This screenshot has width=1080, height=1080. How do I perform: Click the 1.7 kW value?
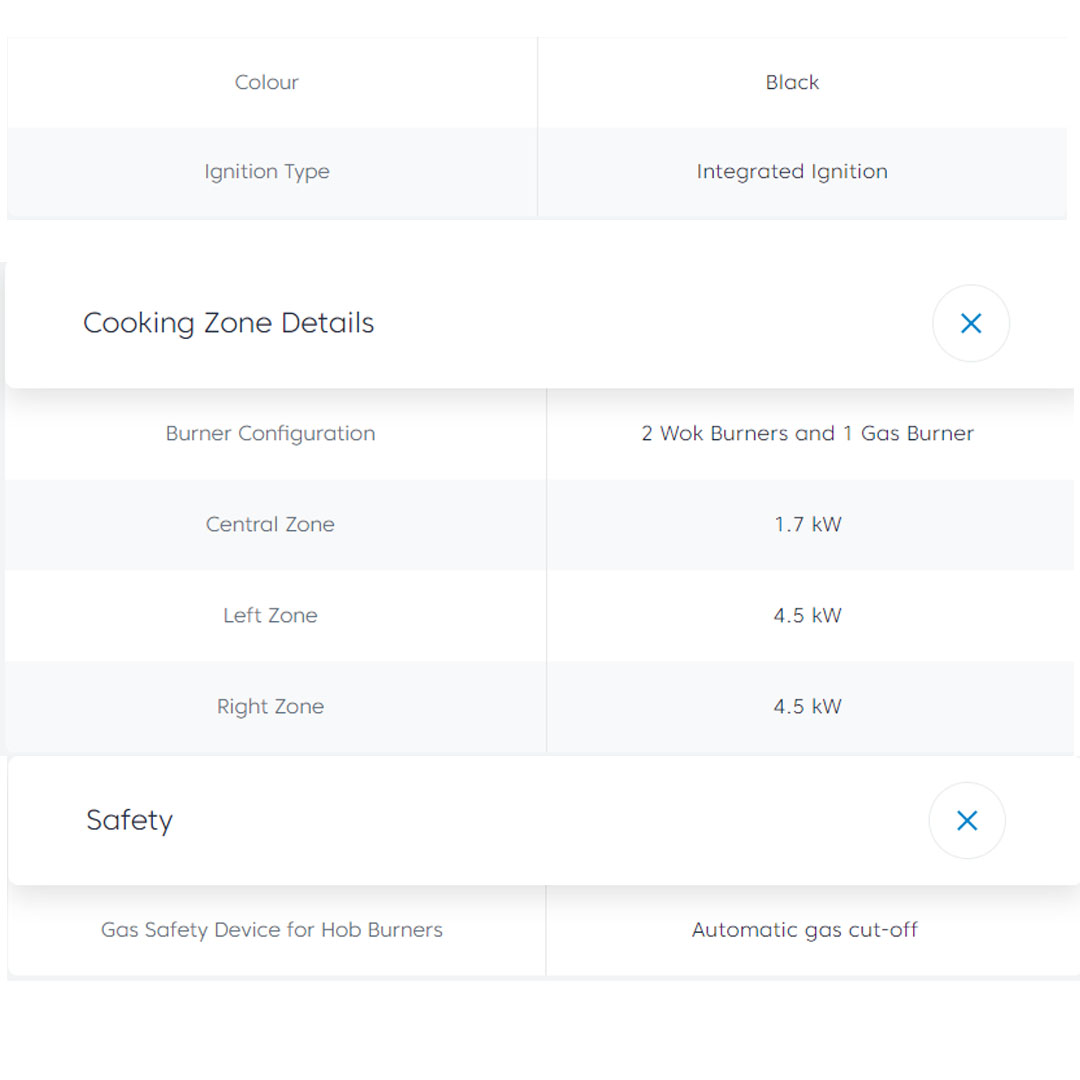(807, 524)
